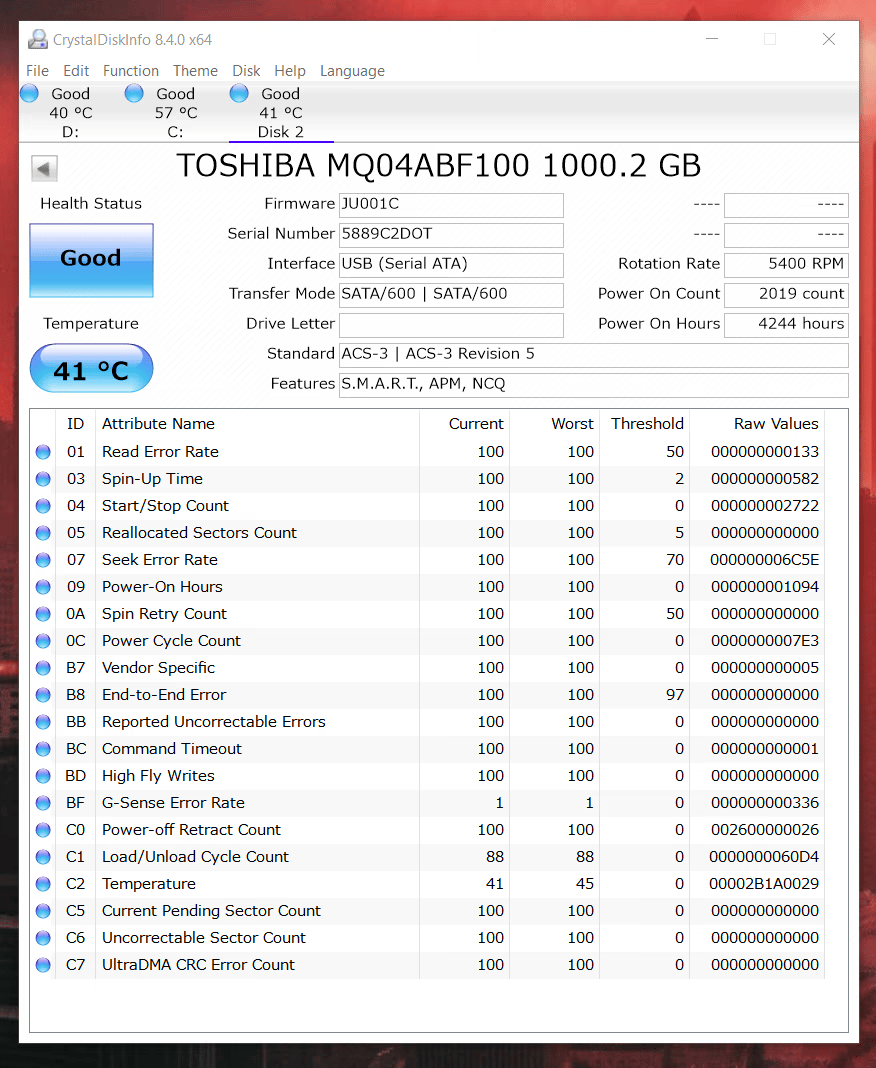Click status orb for UltraDMA CRC Error Count
876x1068 pixels.
(43, 965)
